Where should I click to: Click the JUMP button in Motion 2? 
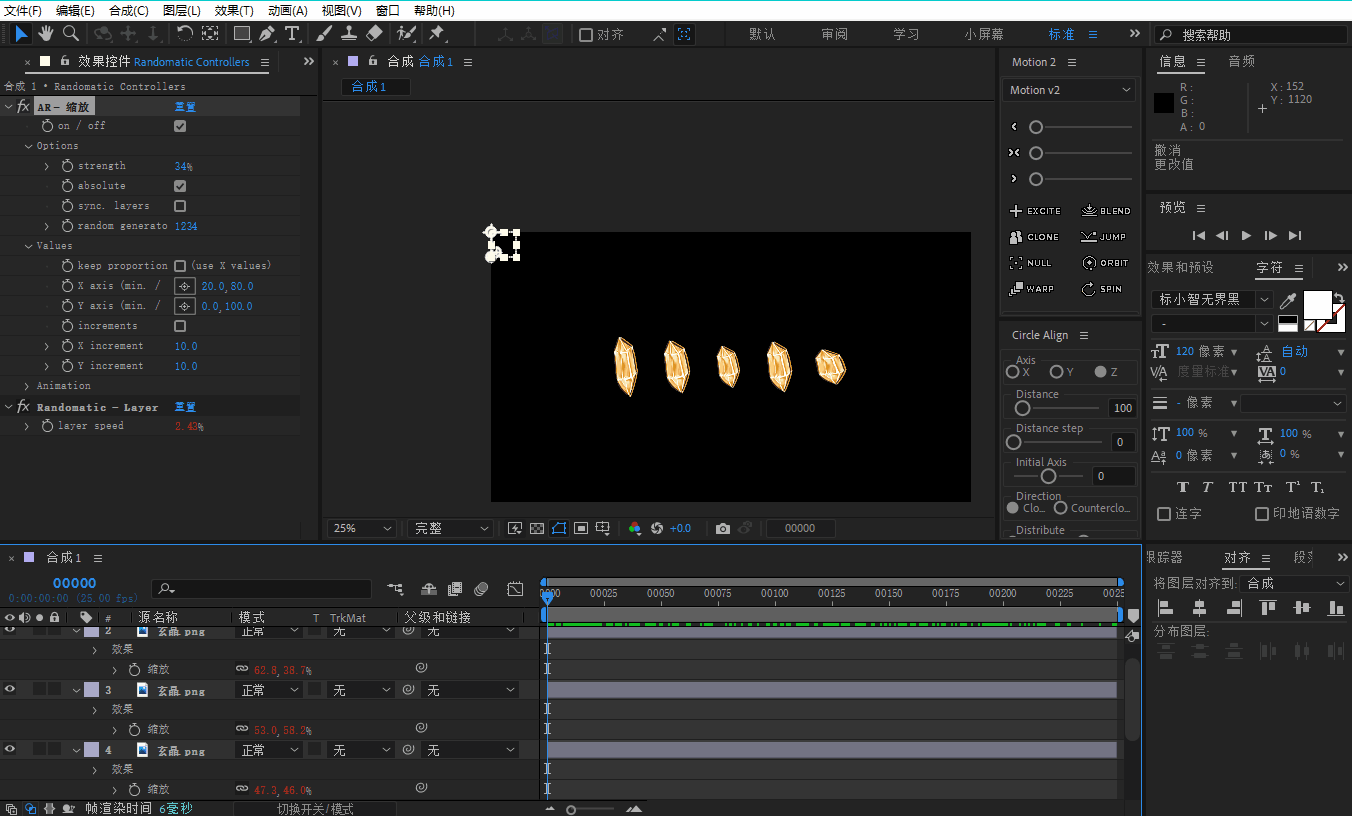1104,237
